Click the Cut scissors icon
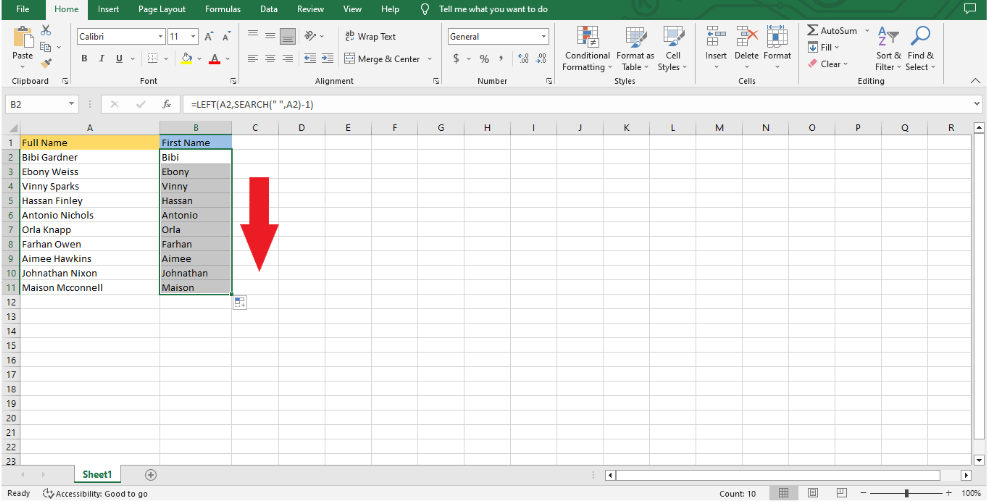Viewport: 987px width, 502px height. point(46,32)
